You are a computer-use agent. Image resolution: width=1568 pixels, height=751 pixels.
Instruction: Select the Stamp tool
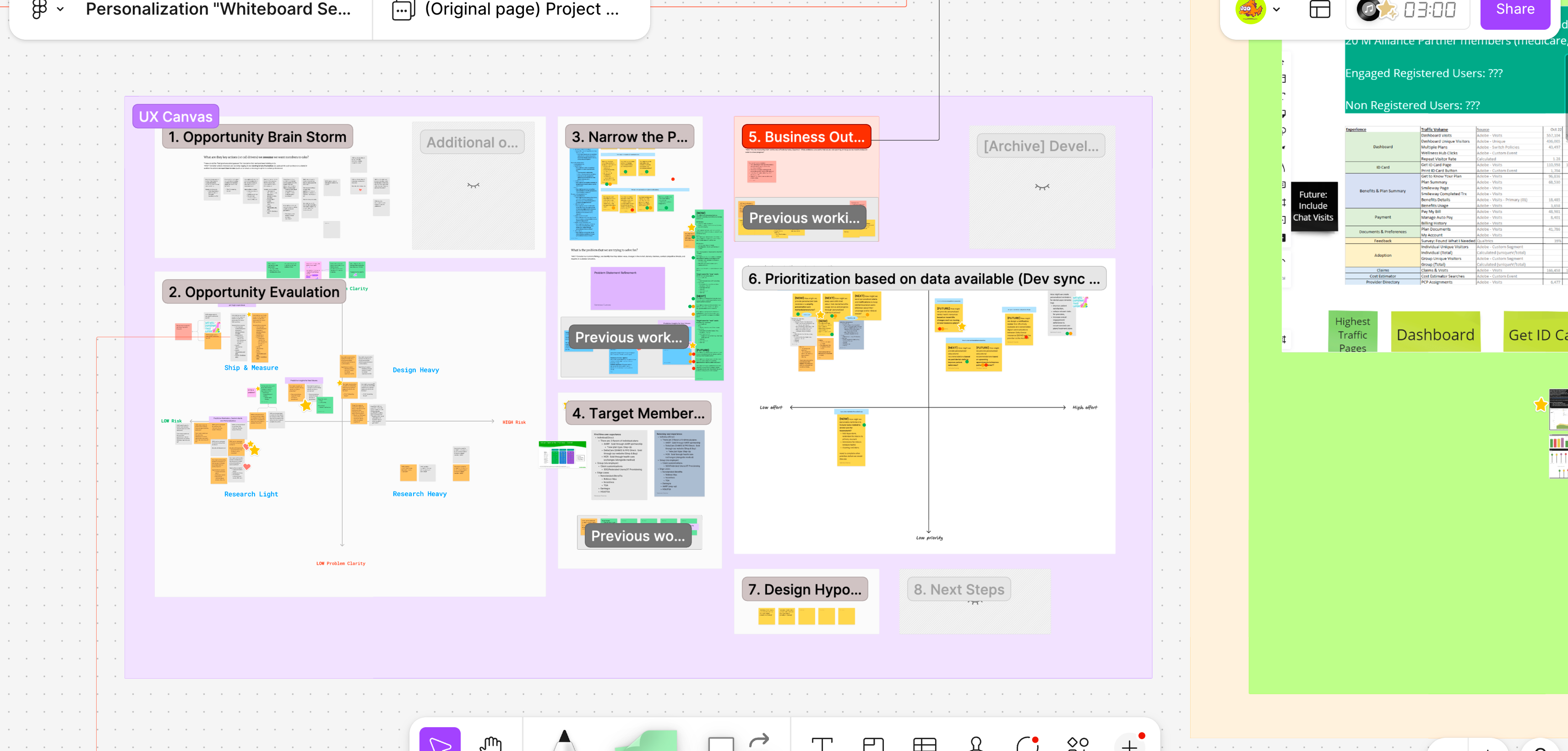pos(976,744)
